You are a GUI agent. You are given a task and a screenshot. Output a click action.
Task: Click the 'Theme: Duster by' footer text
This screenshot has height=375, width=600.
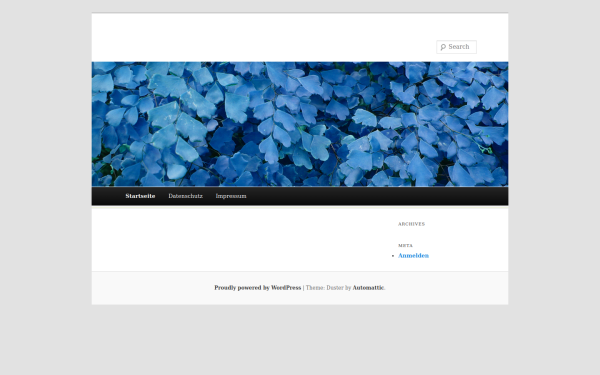click(x=328, y=288)
